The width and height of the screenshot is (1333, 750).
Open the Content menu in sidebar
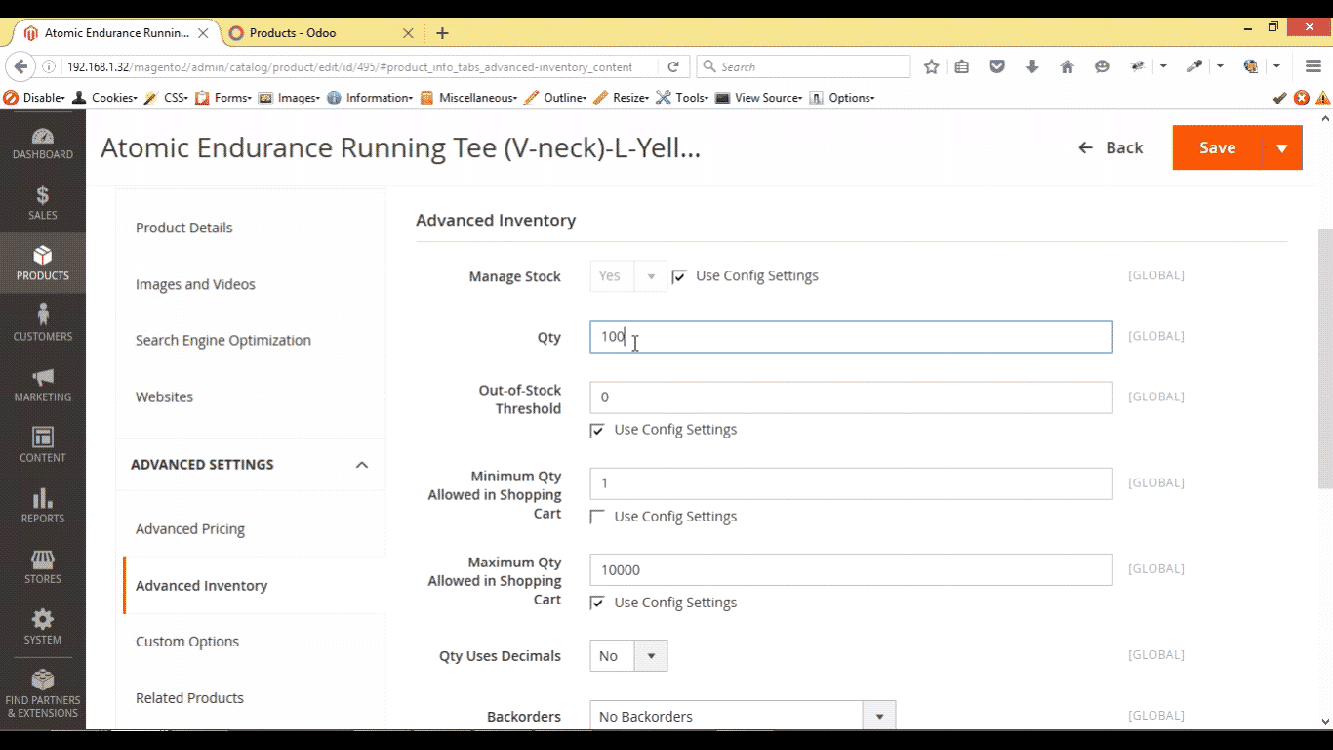coord(42,445)
